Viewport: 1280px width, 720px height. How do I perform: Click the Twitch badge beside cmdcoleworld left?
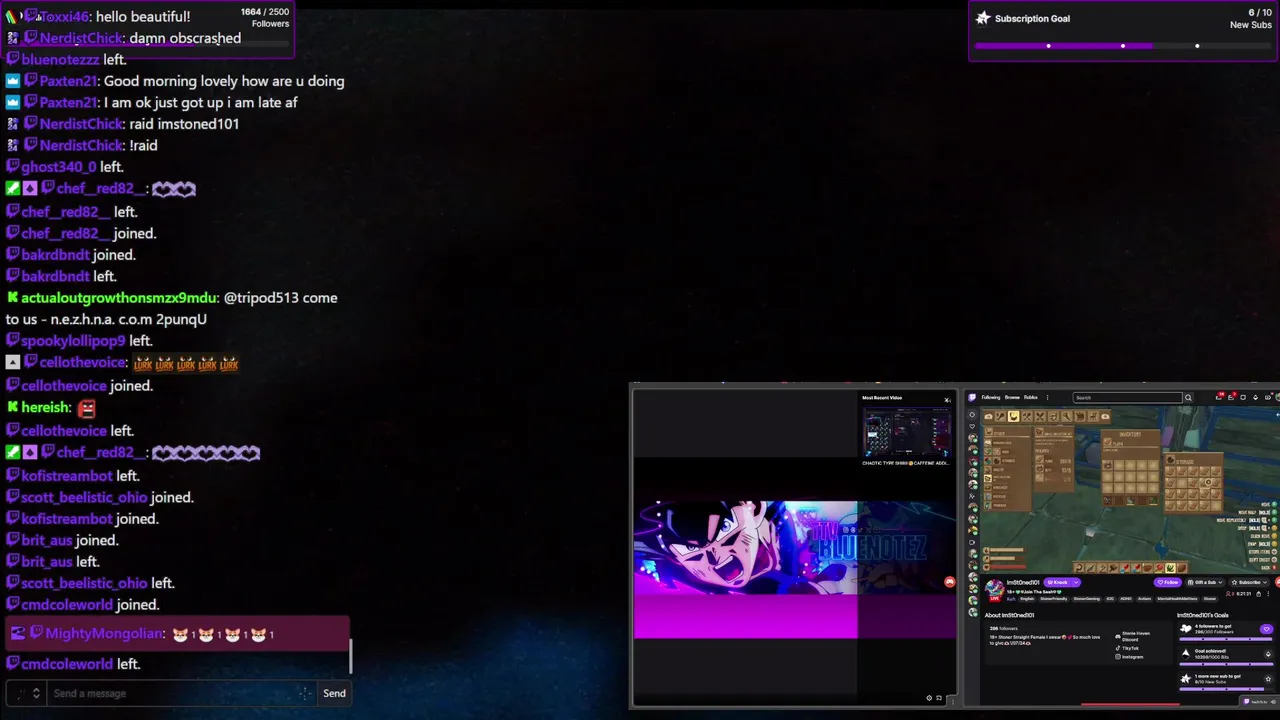point(12,664)
